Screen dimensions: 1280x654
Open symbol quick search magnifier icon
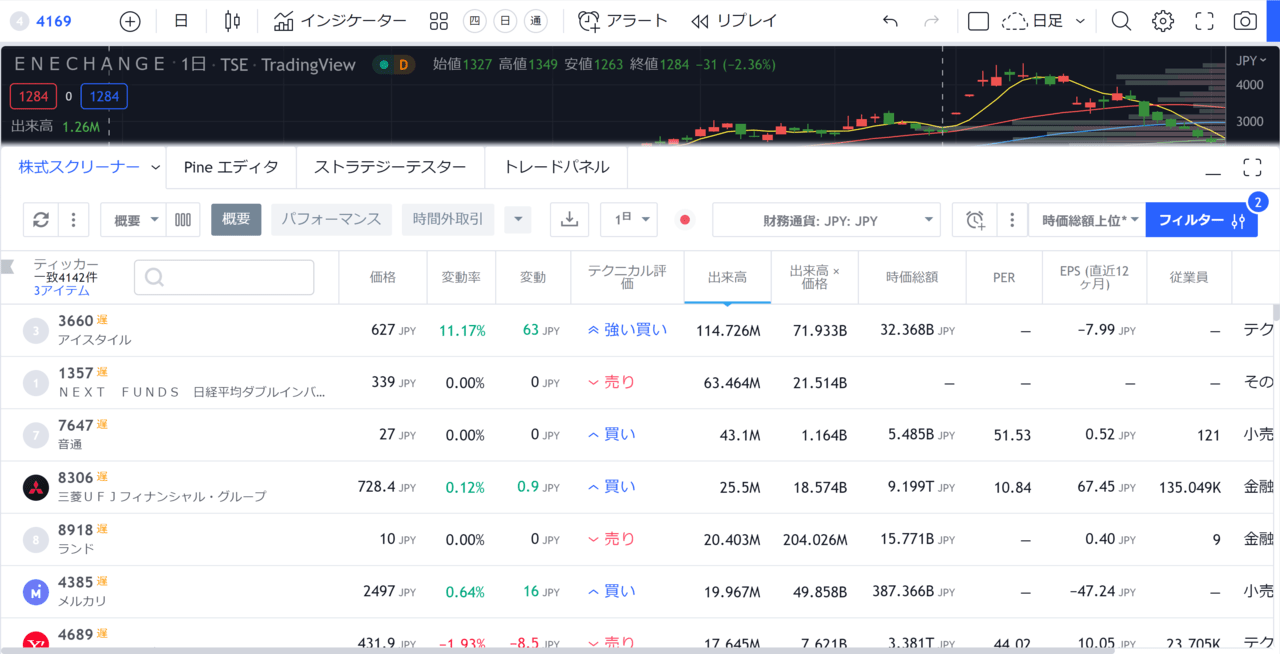pyautogui.click(x=1121, y=21)
